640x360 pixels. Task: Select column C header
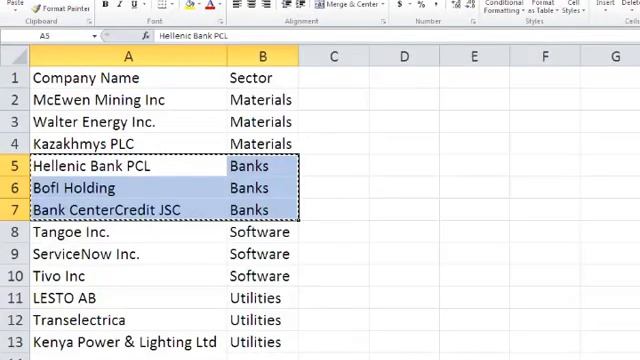pyautogui.click(x=334, y=56)
